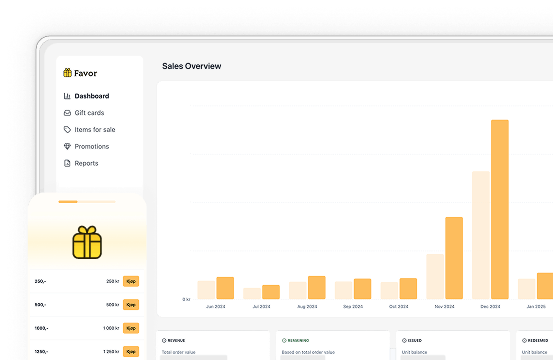Click the Dec 2024 axis label
Image resolution: width=553 pixels, height=360 pixels.
[x=490, y=306]
